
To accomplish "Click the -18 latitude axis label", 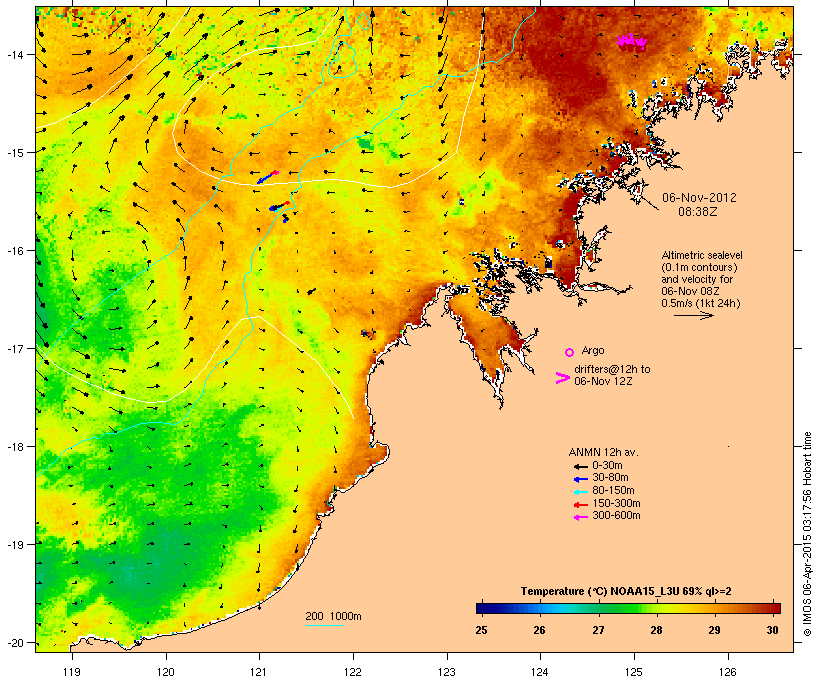I will pyautogui.click(x=15, y=447).
